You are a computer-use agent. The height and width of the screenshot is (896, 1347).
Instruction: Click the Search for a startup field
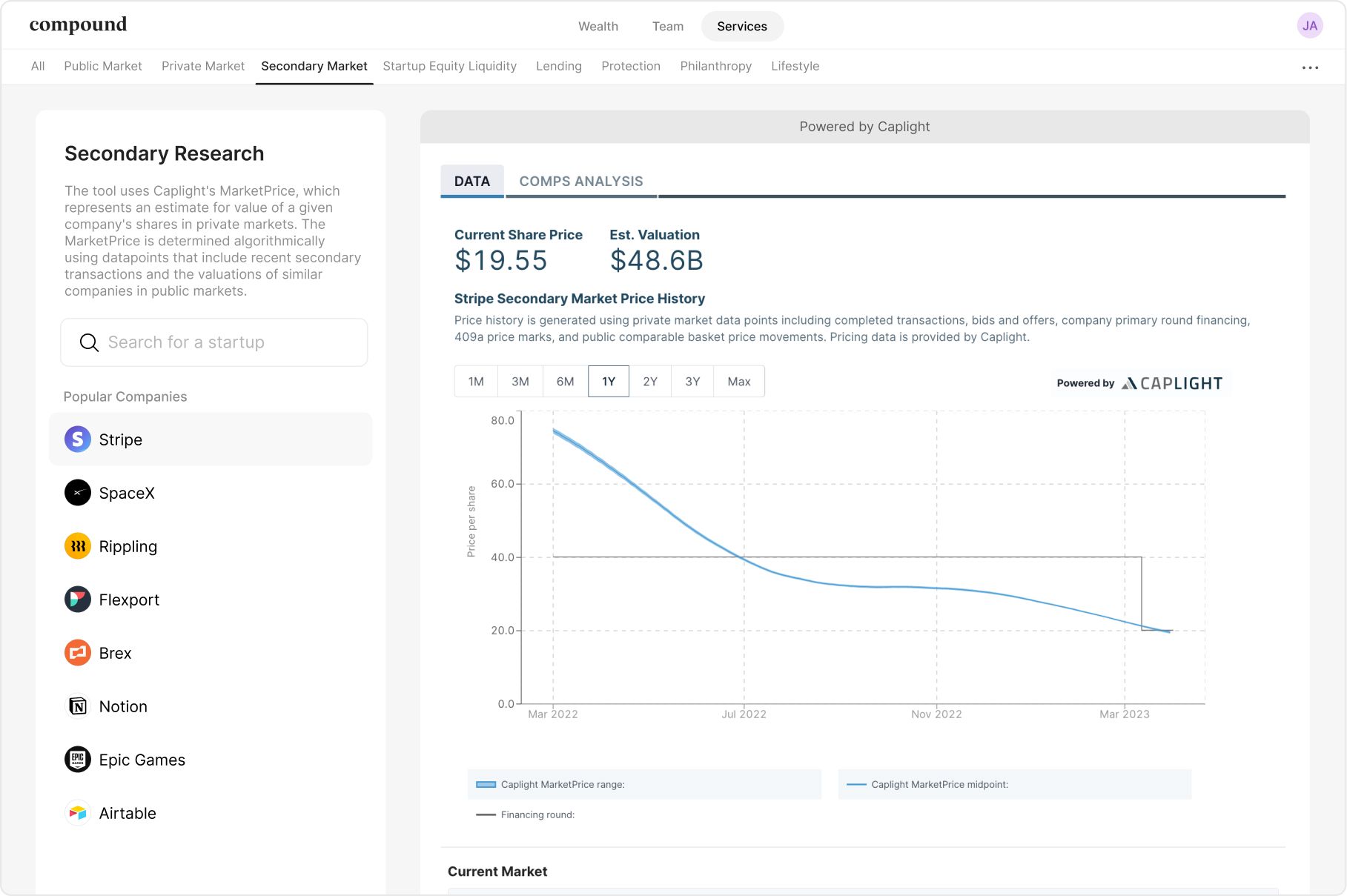click(214, 342)
